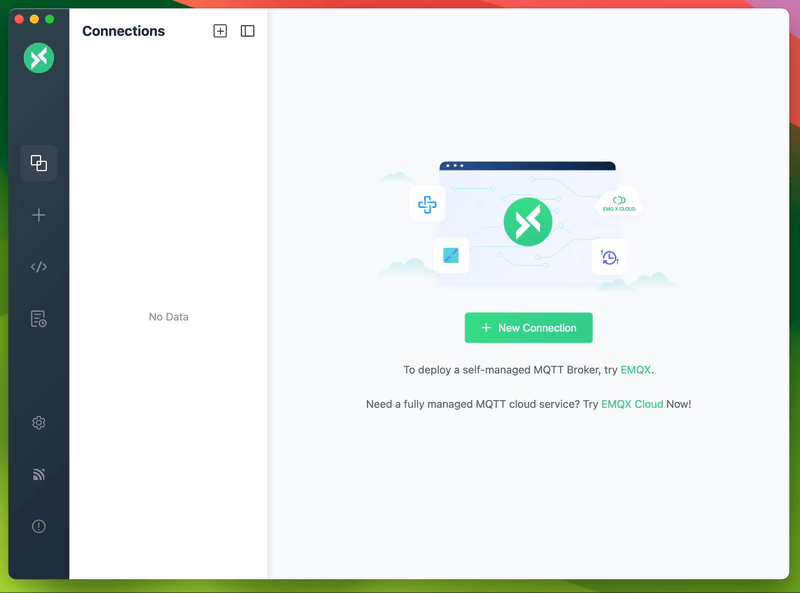Image resolution: width=800 pixels, height=593 pixels.
Task: Click the green zoom button in the title bar
Action: [49, 17]
